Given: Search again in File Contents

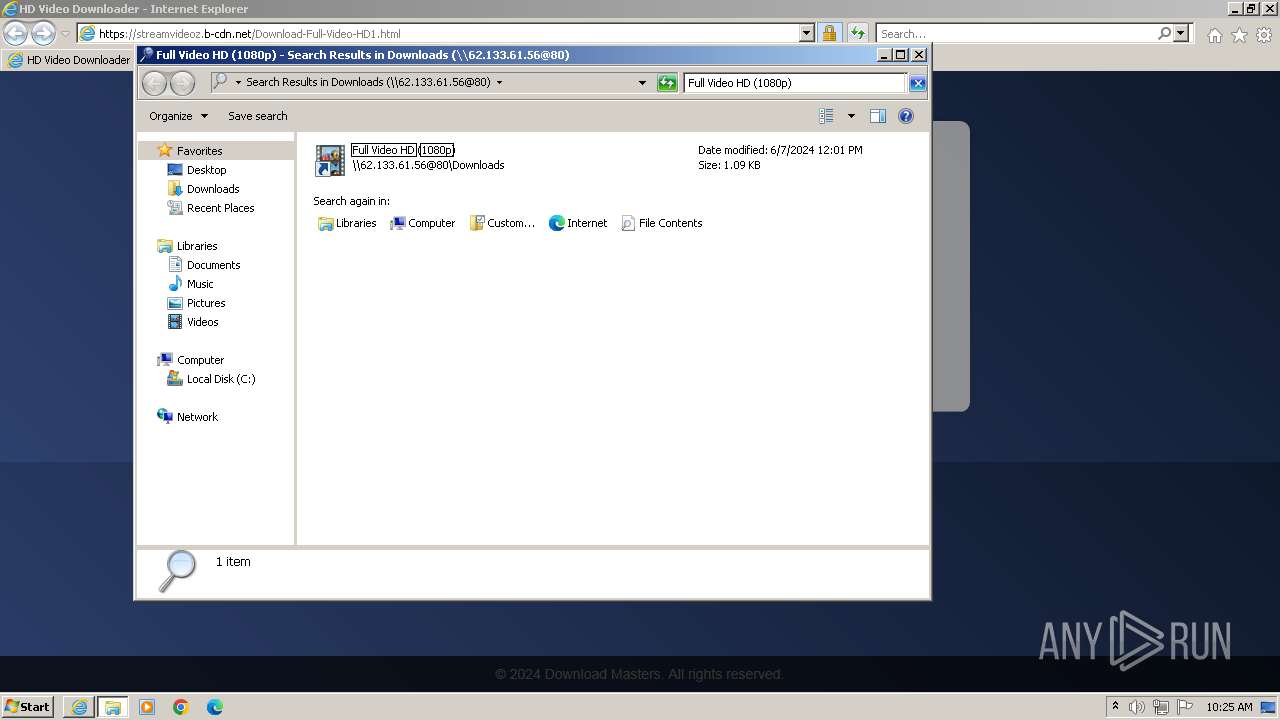Looking at the screenshot, I should [661, 223].
